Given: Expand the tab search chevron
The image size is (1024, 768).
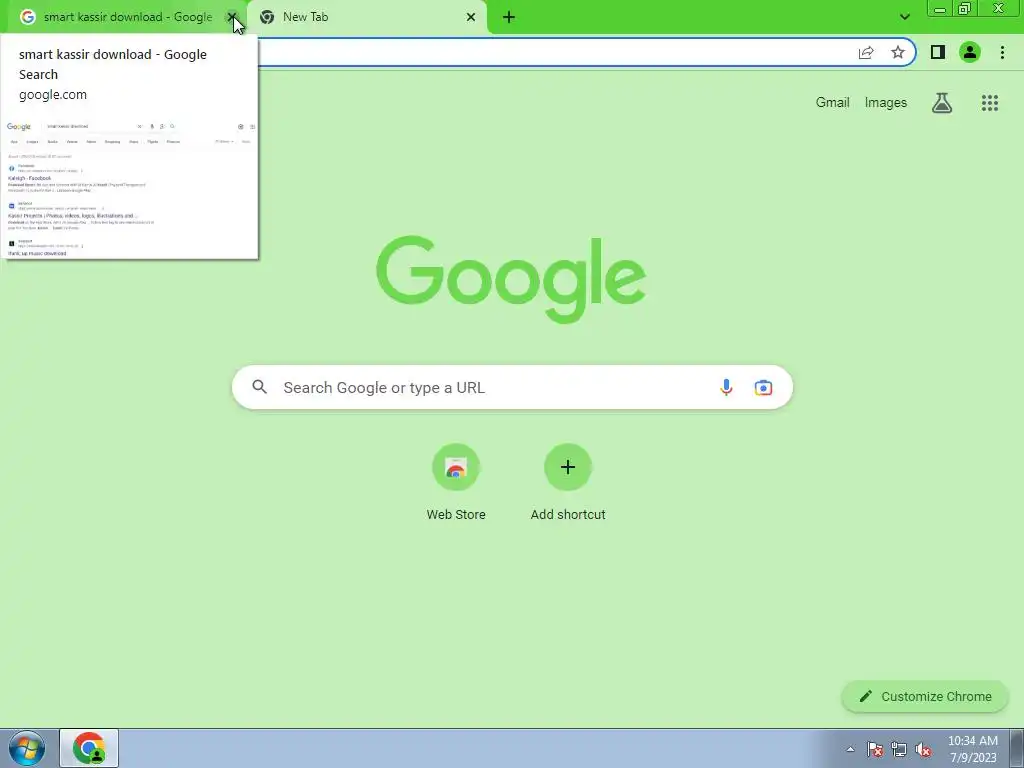Looking at the screenshot, I should (904, 17).
